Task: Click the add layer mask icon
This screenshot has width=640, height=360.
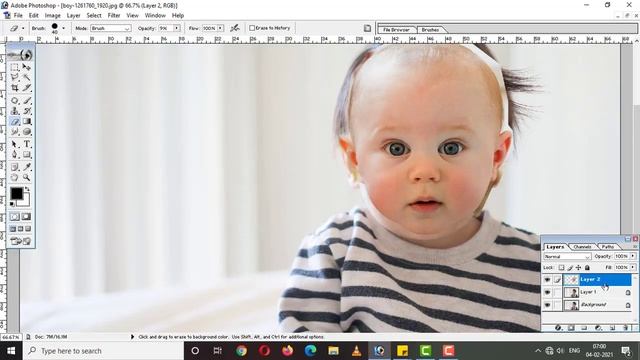Action: tap(571, 328)
